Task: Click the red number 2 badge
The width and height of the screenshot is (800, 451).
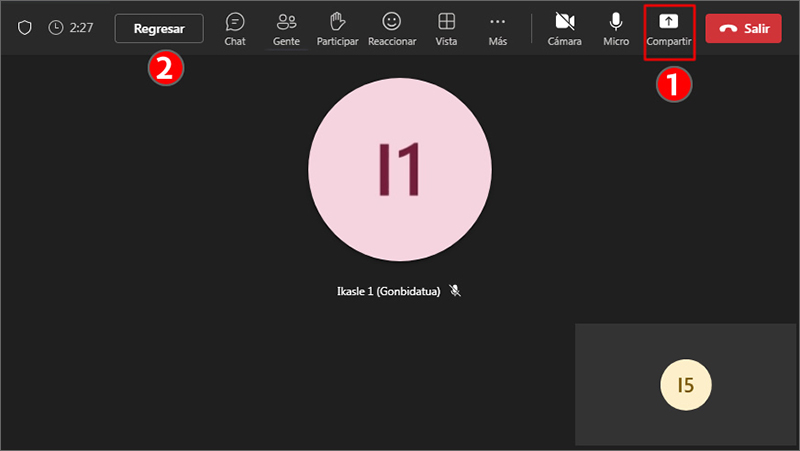Action: coord(165,67)
